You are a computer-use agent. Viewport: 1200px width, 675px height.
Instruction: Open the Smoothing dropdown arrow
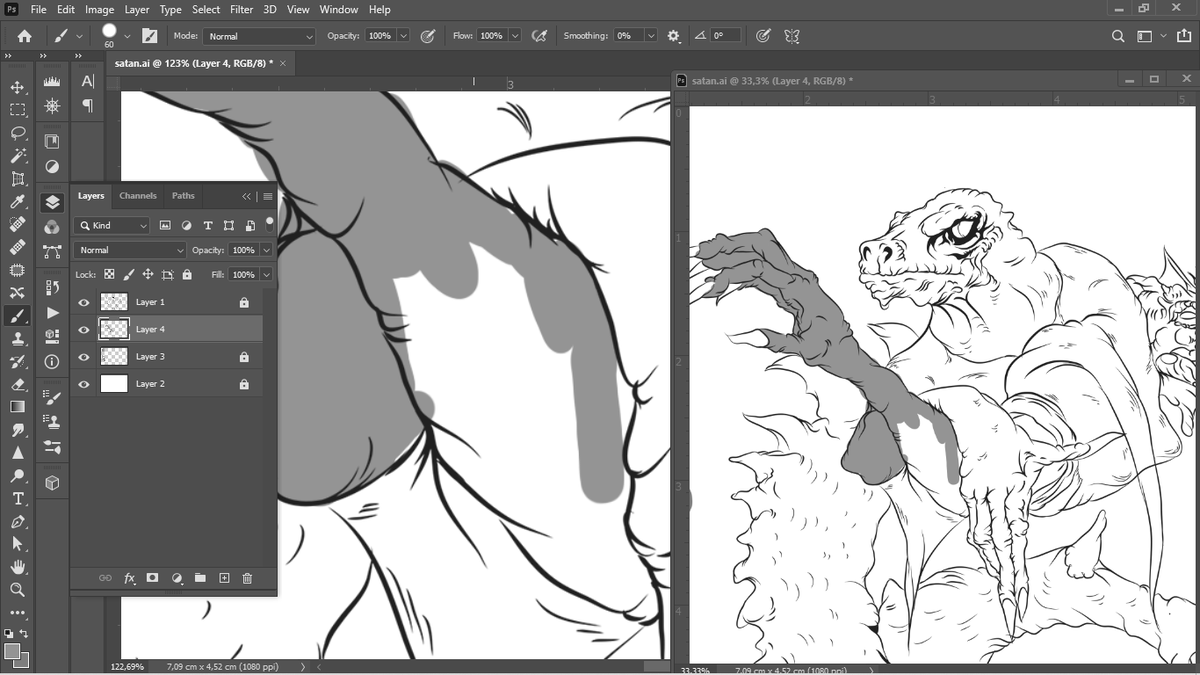(x=651, y=36)
